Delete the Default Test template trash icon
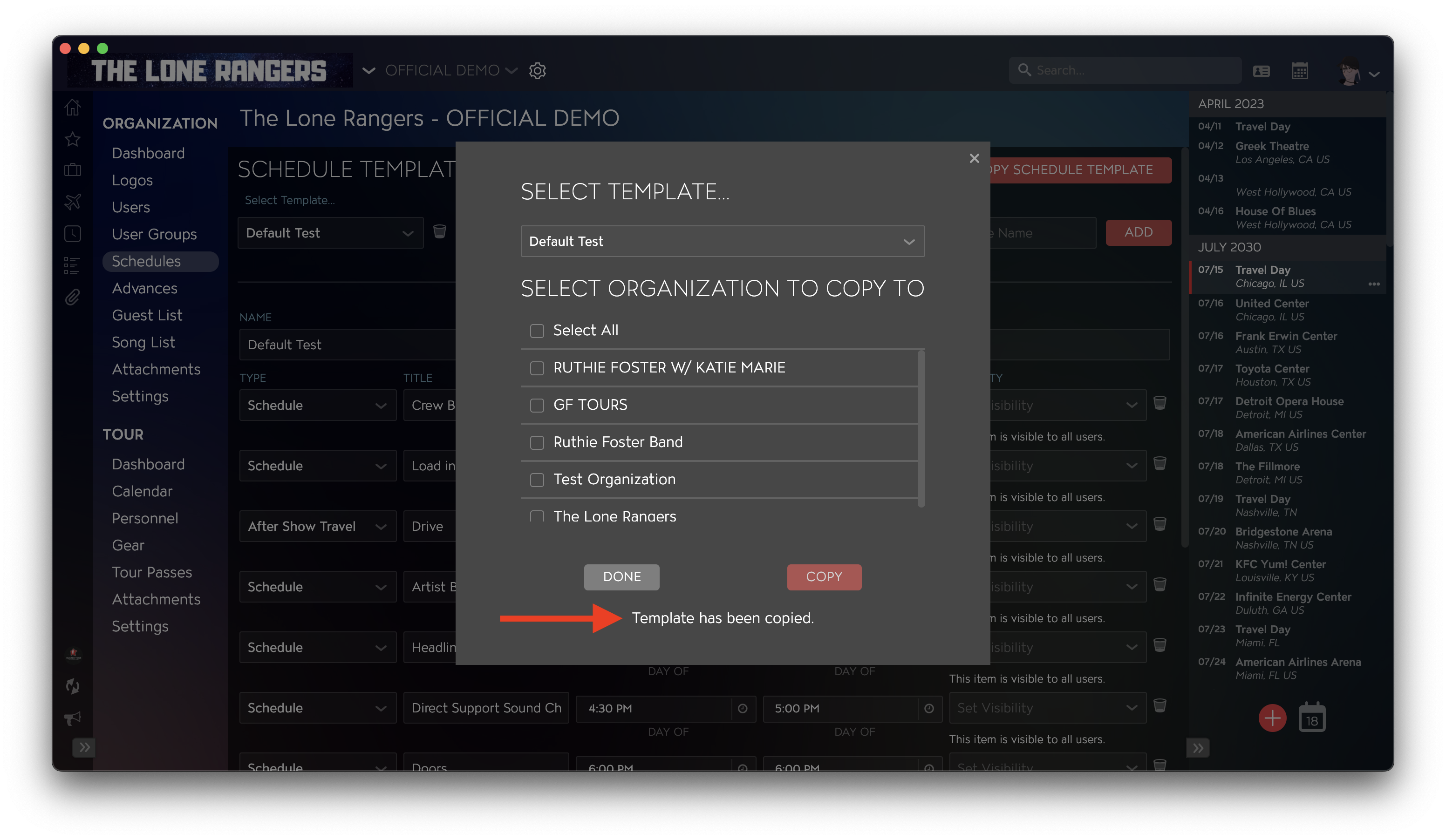Image resolution: width=1446 pixels, height=840 pixels. 440,231
